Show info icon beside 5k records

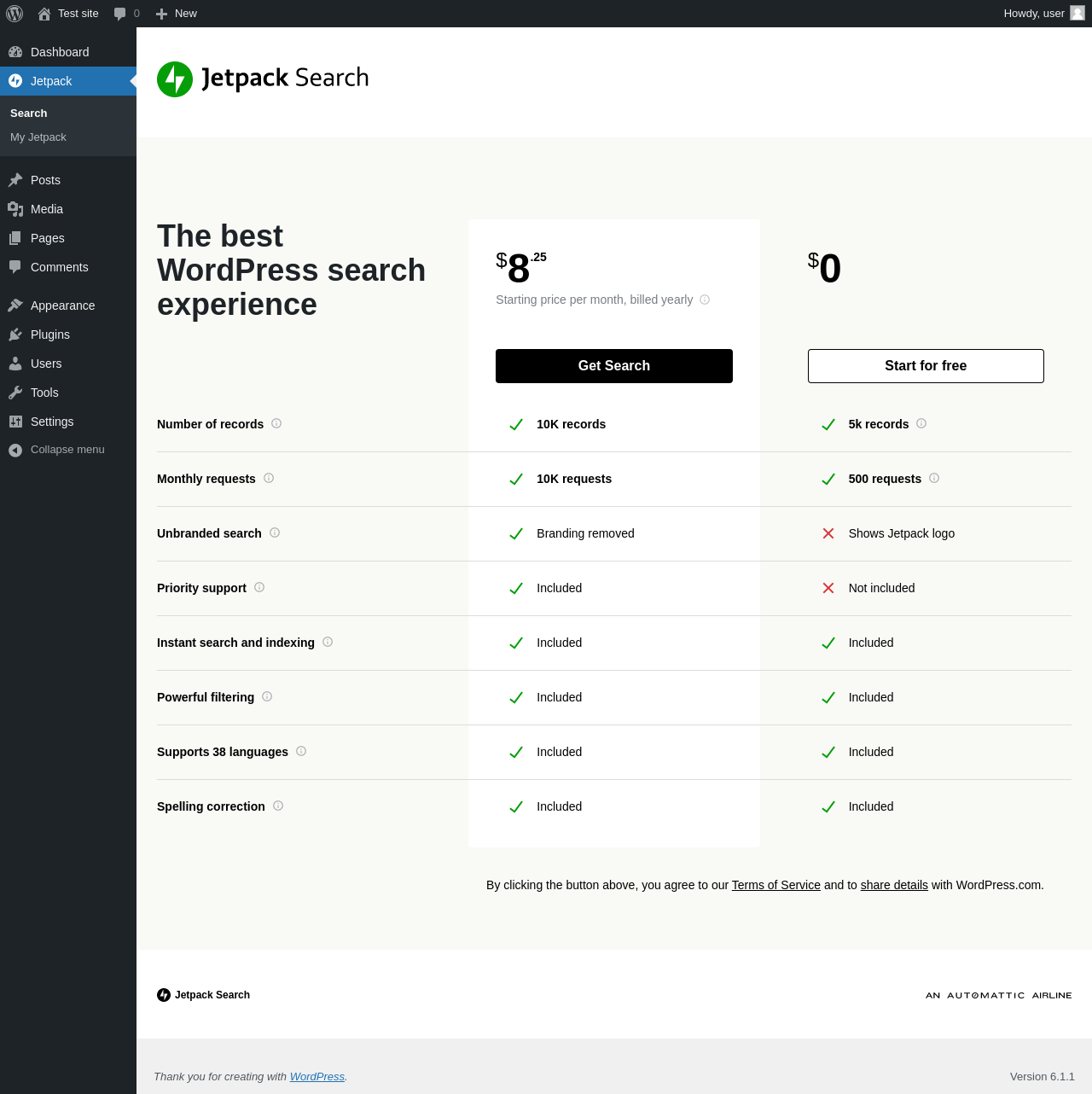[x=921, y=423]
